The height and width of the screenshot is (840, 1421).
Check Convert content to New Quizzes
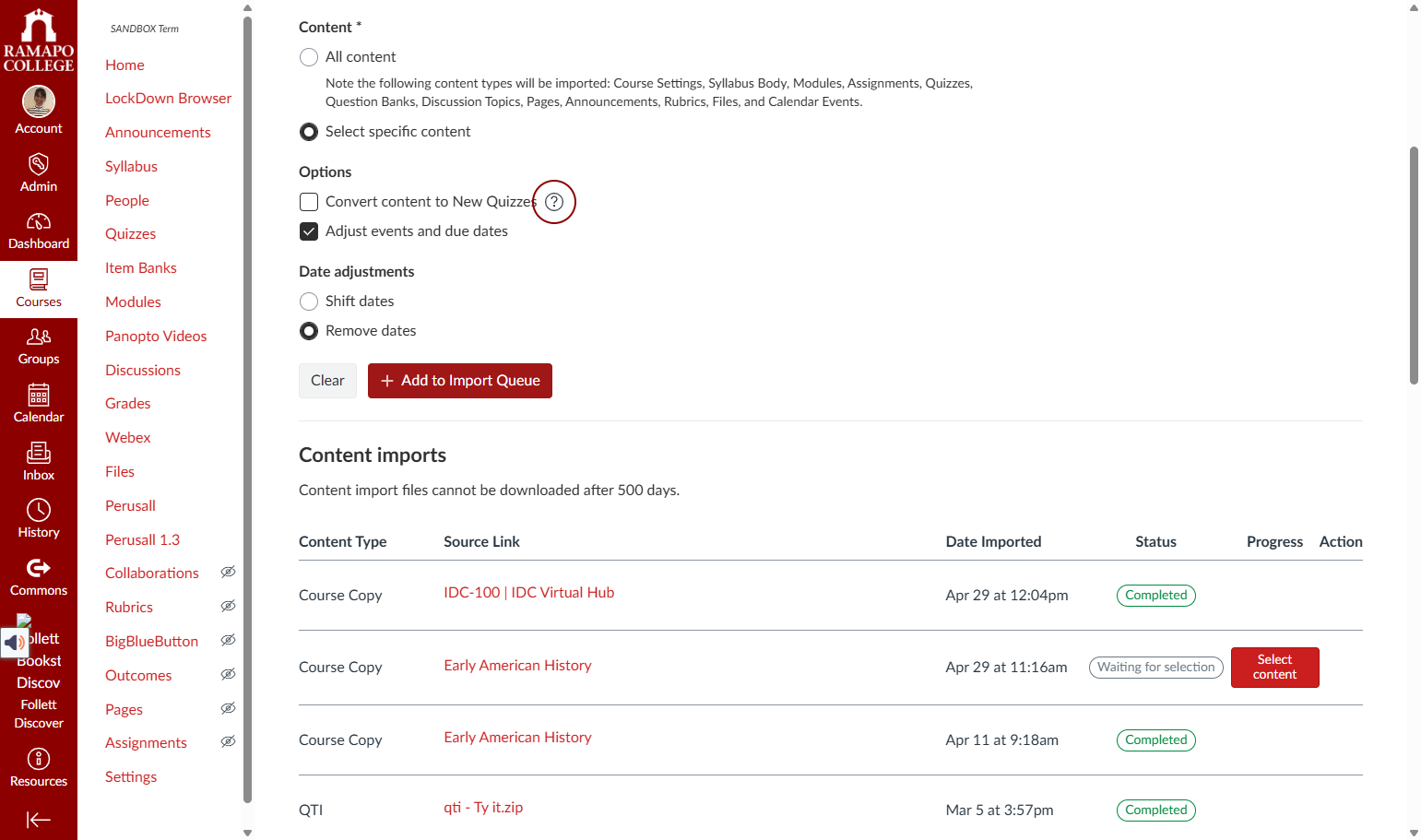tap(309, 202)
